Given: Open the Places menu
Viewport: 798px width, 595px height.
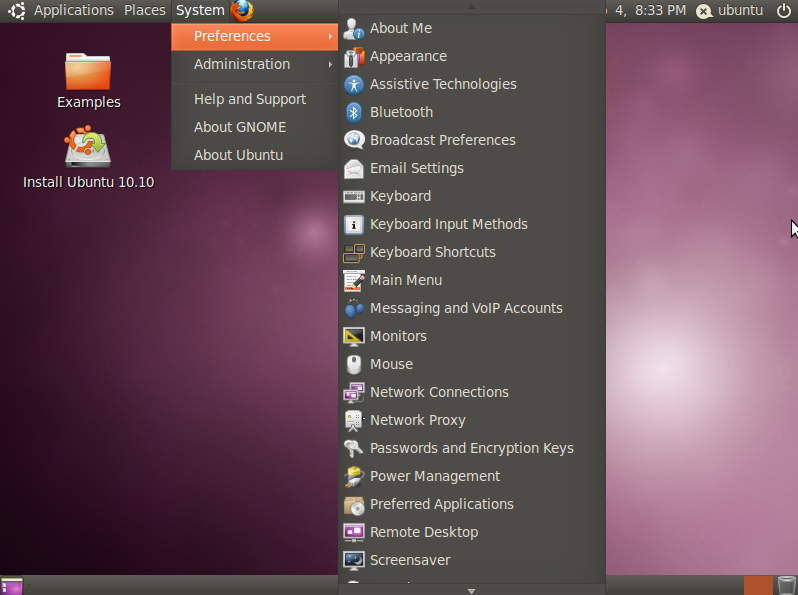Looking at the screenshot, I should coord(145,11).
